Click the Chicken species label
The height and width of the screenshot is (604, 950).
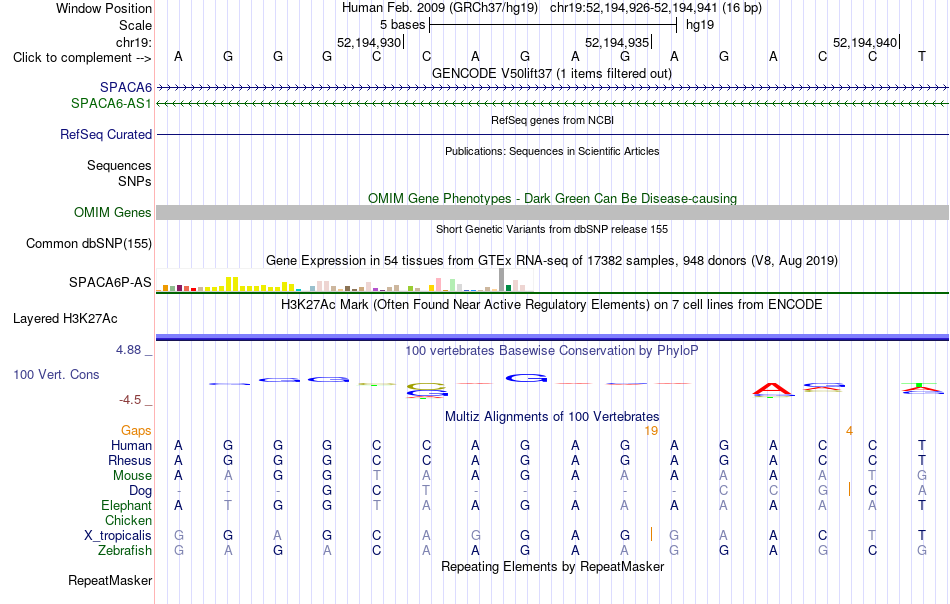128,520
